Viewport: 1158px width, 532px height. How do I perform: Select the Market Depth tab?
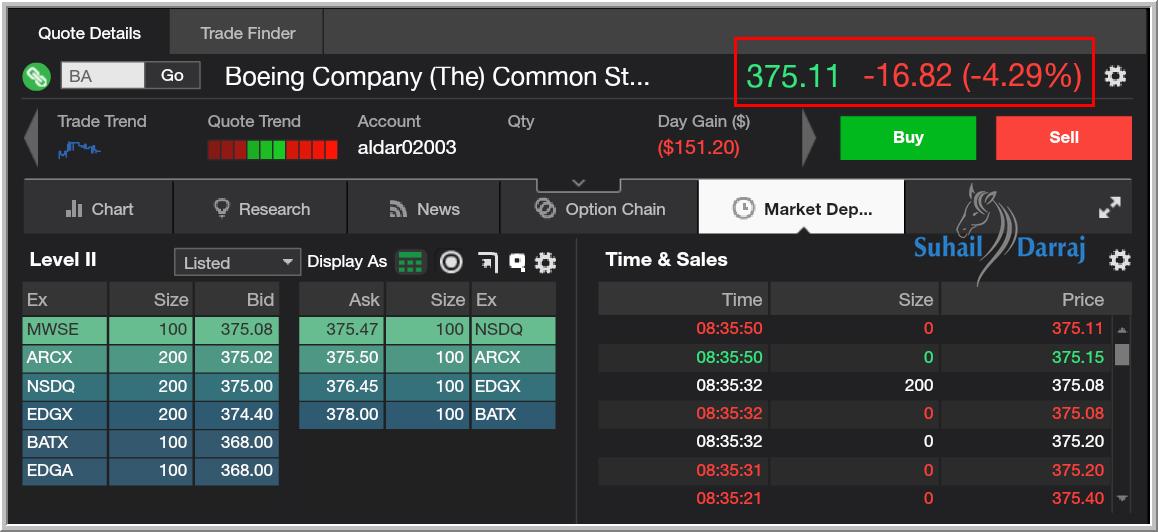coord(801,209)
